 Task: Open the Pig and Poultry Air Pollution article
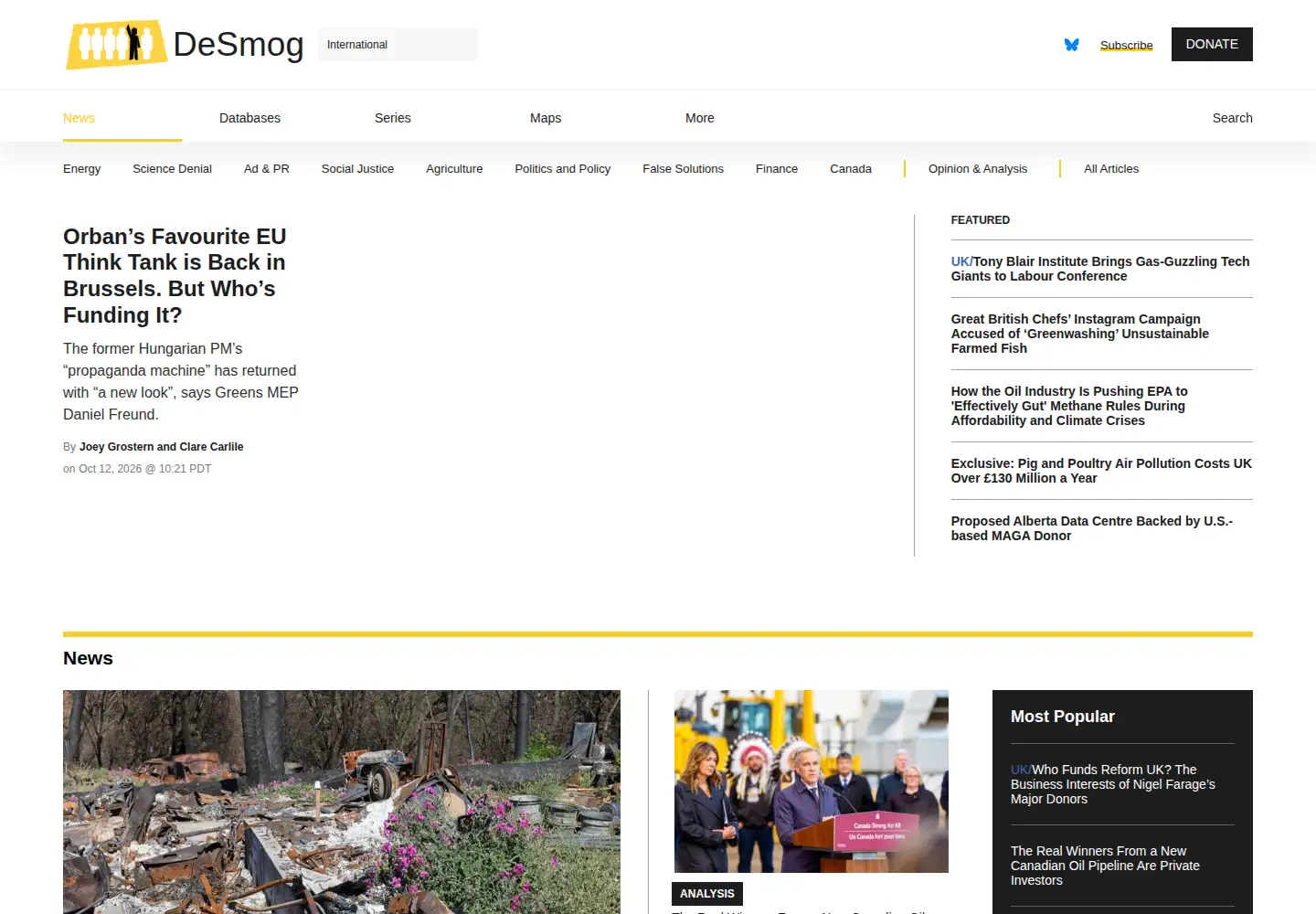tap(1101, 471)
